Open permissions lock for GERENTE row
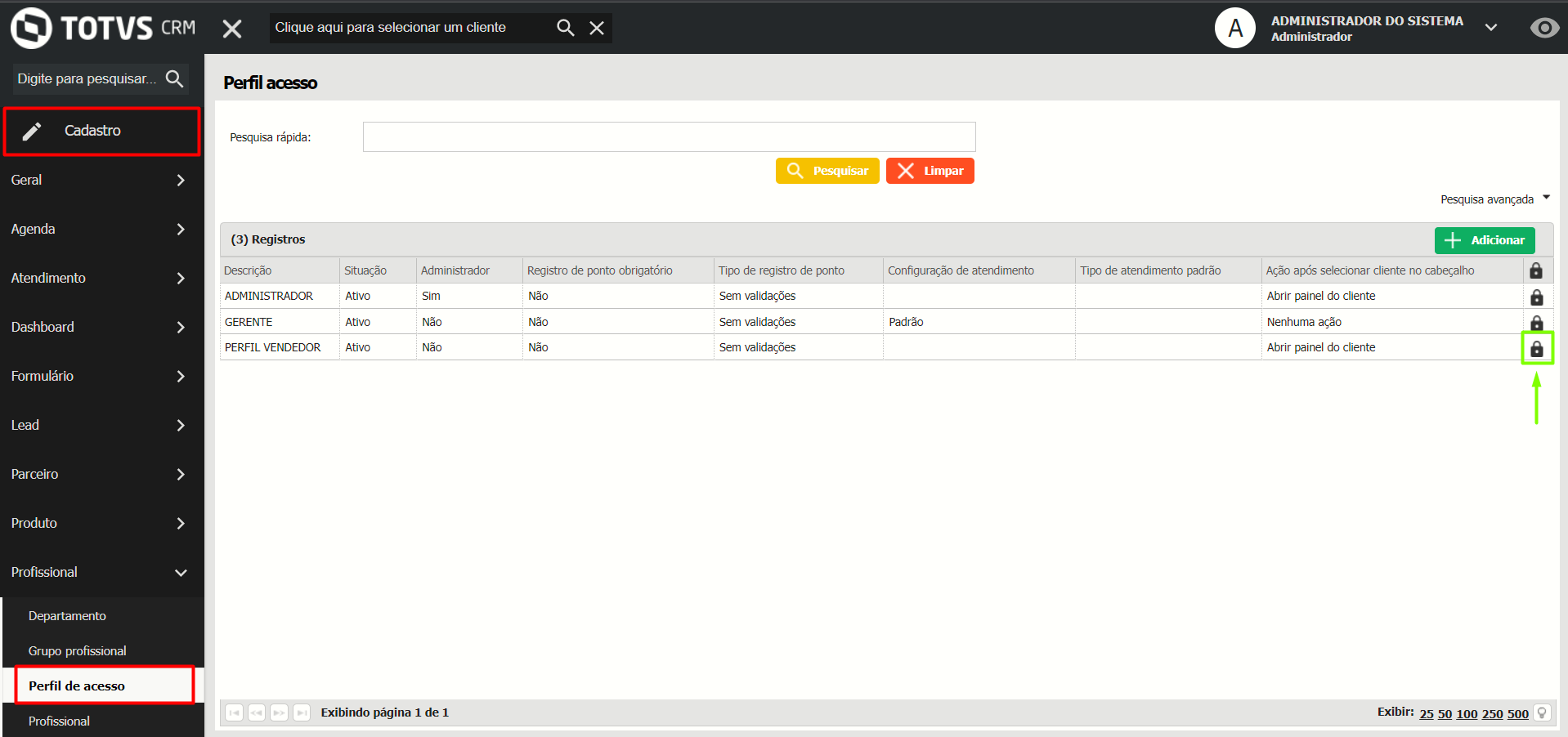Image resolution: width=1568 pixels, height=737 pixels. point(1537,322)
